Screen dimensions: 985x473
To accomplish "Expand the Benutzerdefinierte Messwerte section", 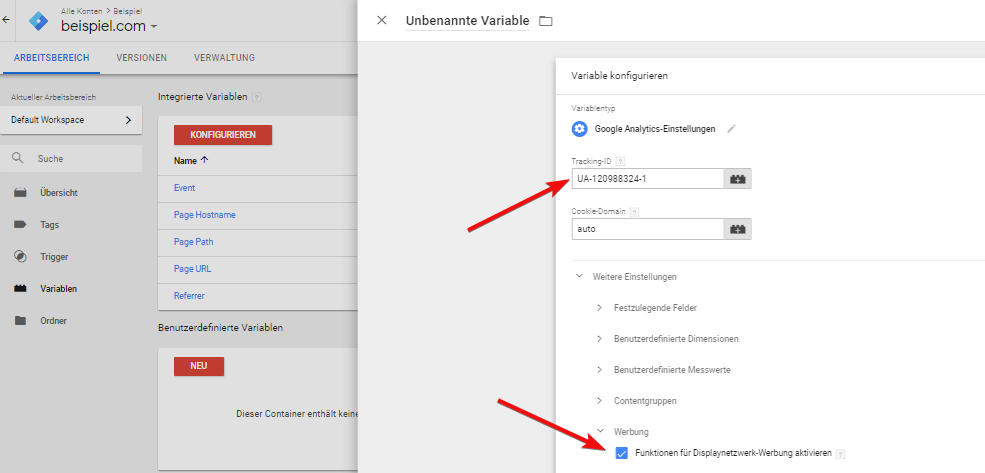I will (663, 370).
